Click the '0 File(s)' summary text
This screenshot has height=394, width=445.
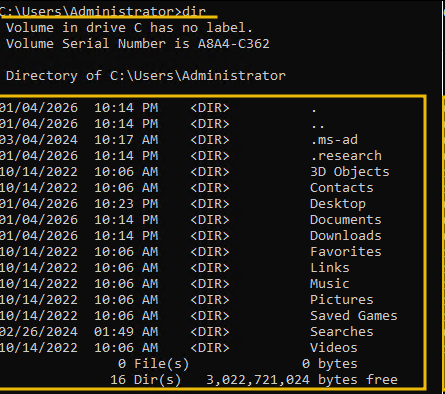click(x=154, y=364)
